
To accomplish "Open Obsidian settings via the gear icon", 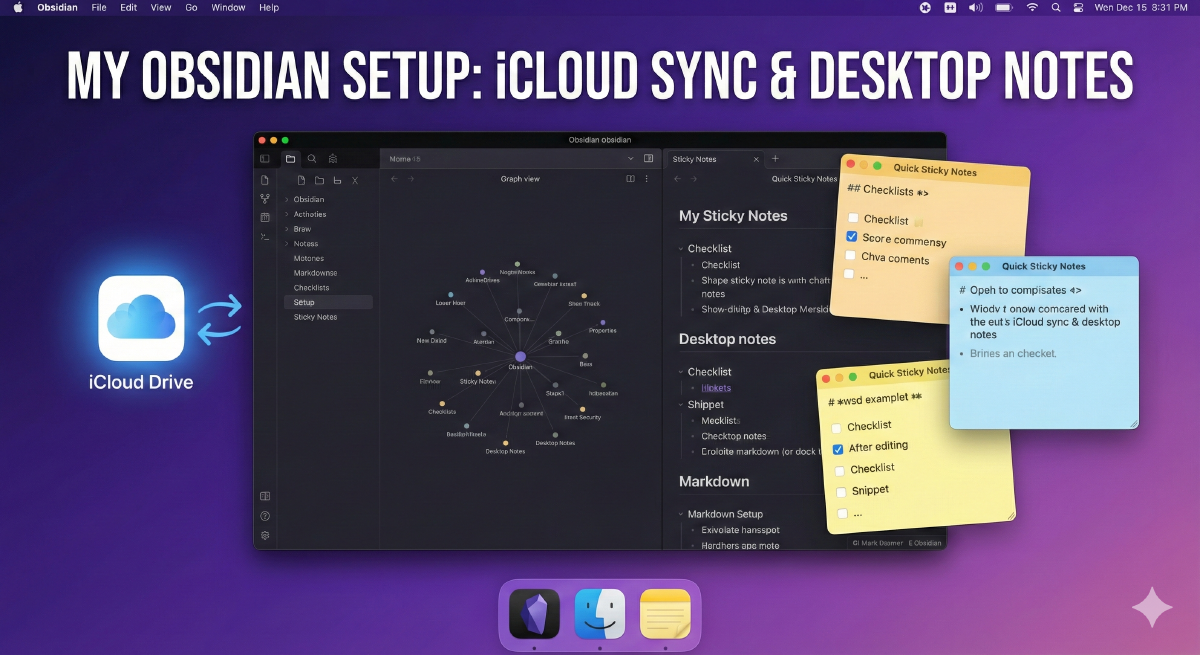I will click(265, 535).
